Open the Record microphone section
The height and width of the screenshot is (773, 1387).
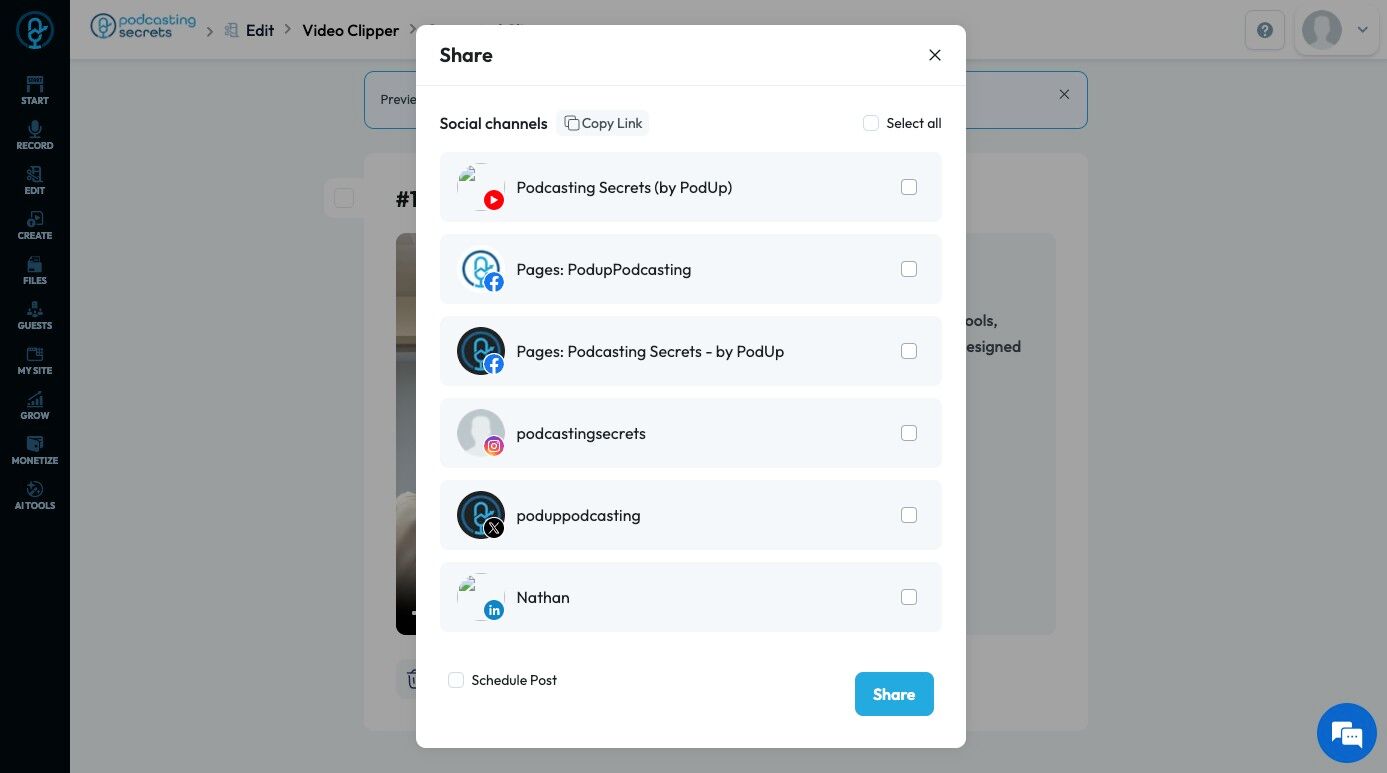coord(34,135)
